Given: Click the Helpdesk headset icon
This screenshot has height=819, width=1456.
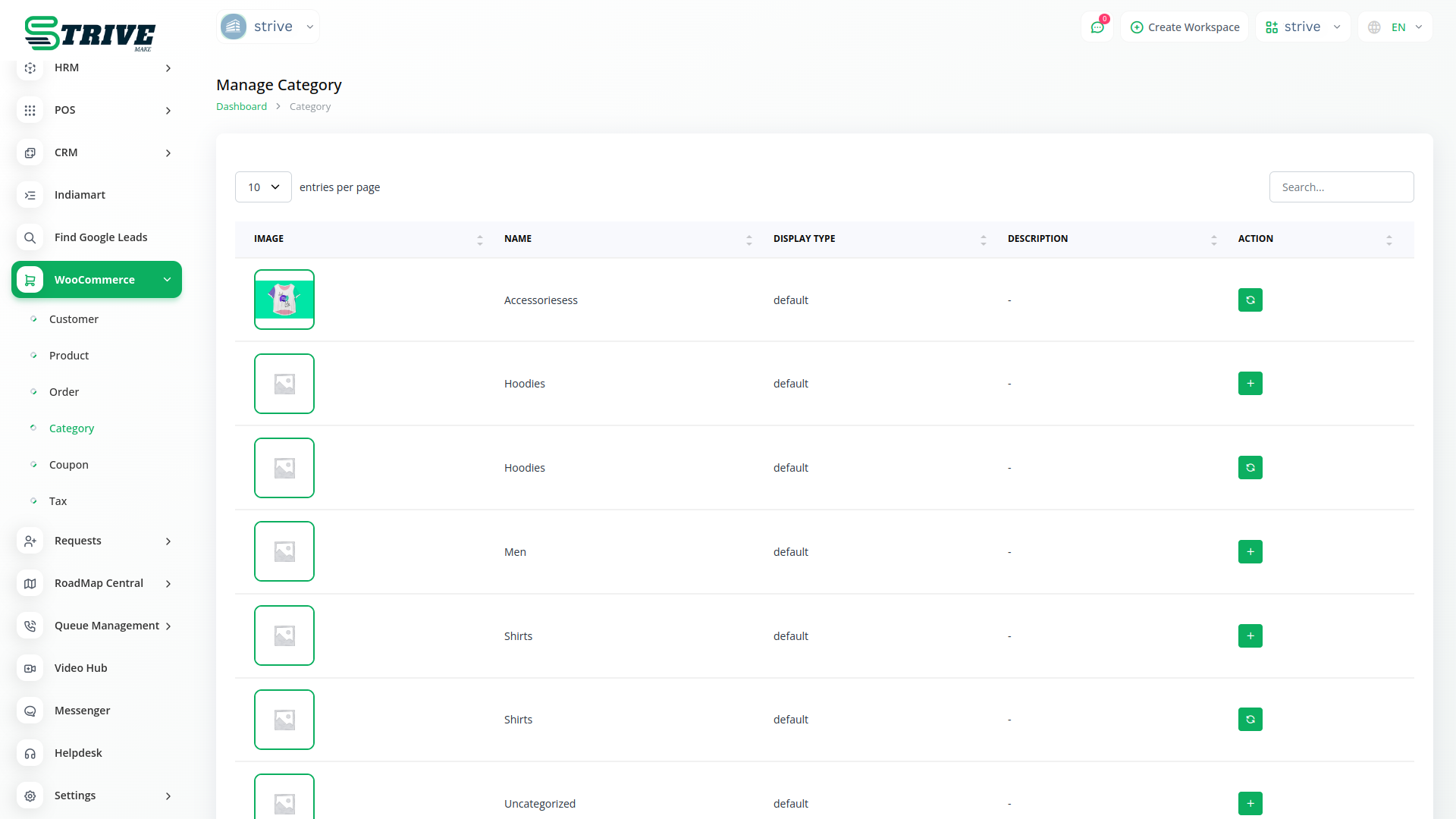Looking at the screenshot, I should (x=30, y=753).
